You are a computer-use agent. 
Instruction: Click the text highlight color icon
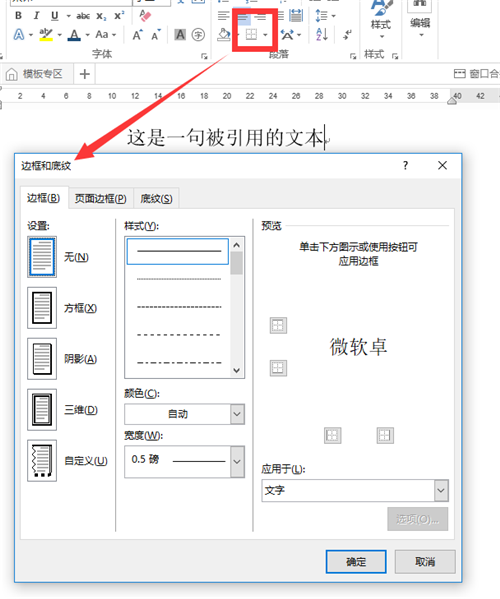click(46, 35)
